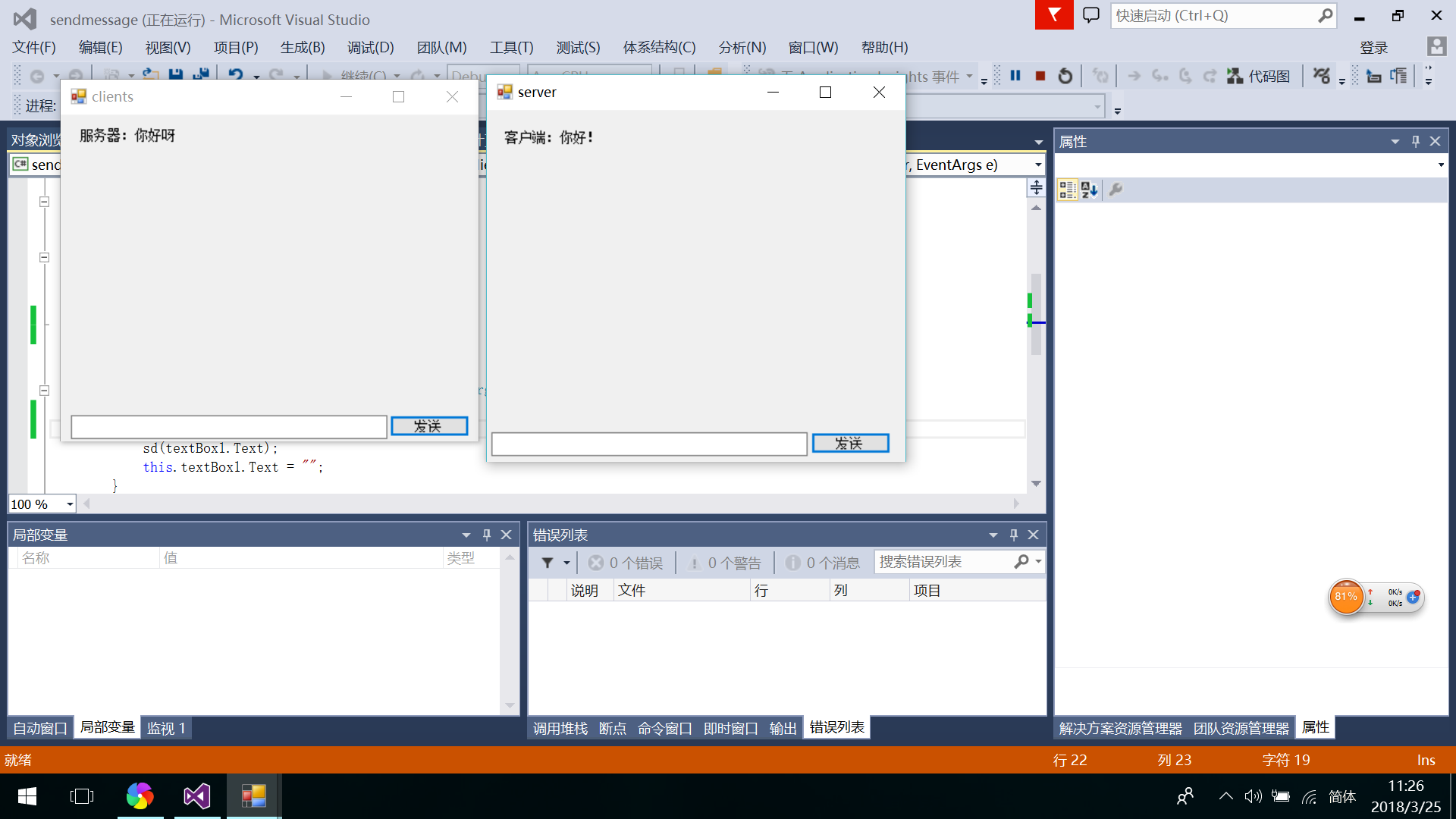Switch to the 自动窗口 tab
The height and width of the screenshot is (819, 1456).
pos(40,728)
